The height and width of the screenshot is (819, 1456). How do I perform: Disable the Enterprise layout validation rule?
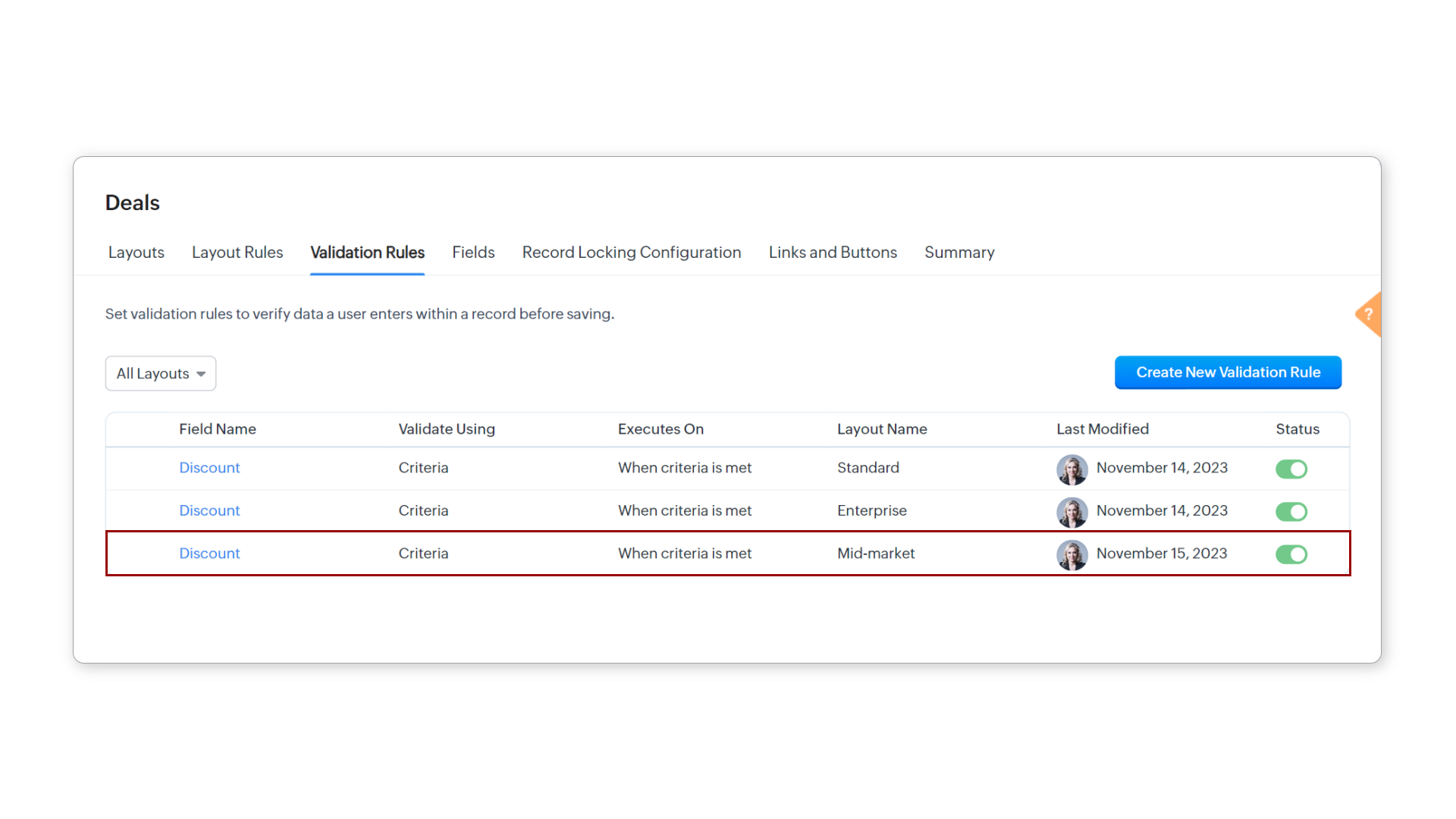[1291, 512]
